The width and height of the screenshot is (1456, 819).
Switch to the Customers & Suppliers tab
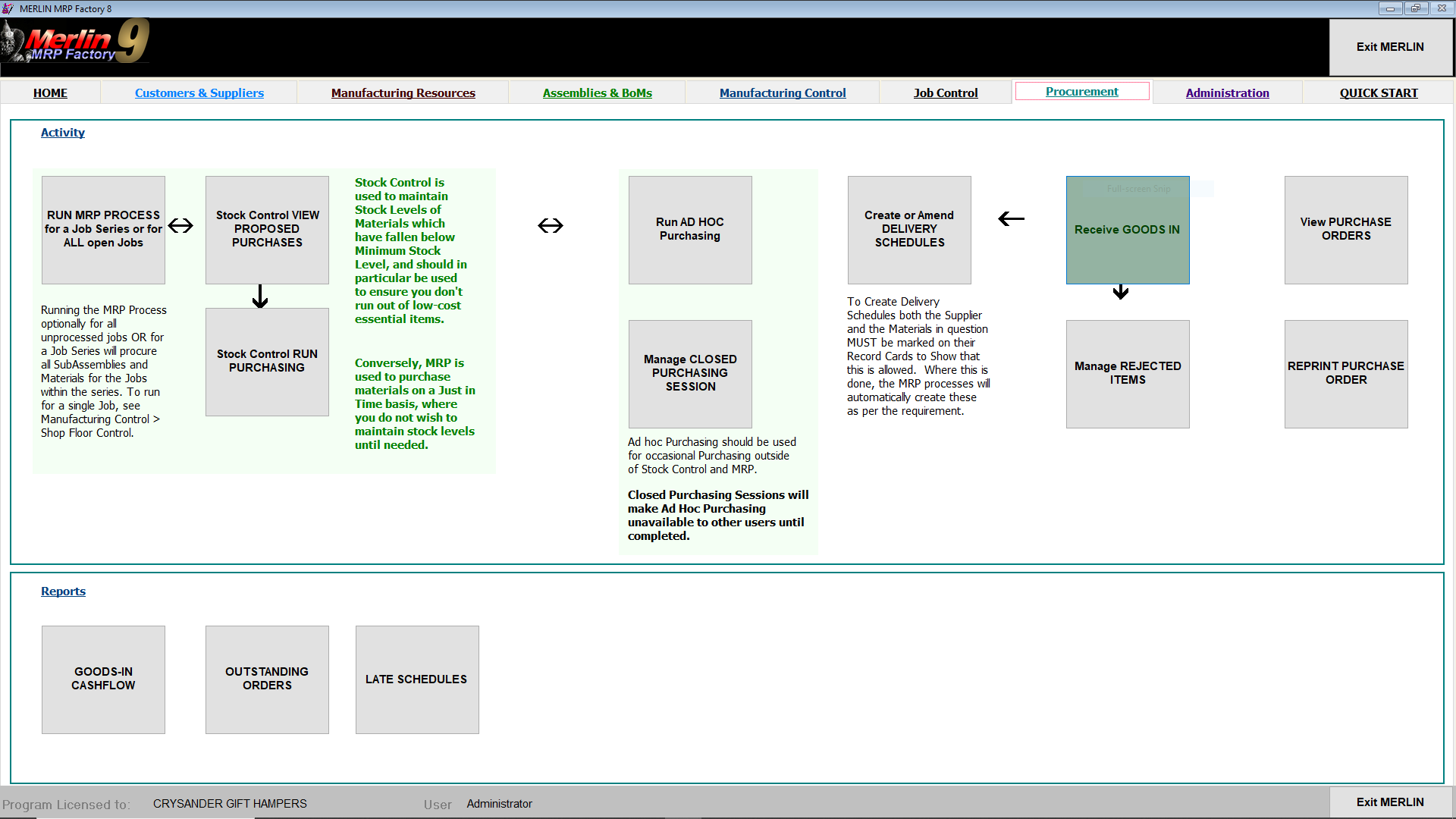click(199, 93)
